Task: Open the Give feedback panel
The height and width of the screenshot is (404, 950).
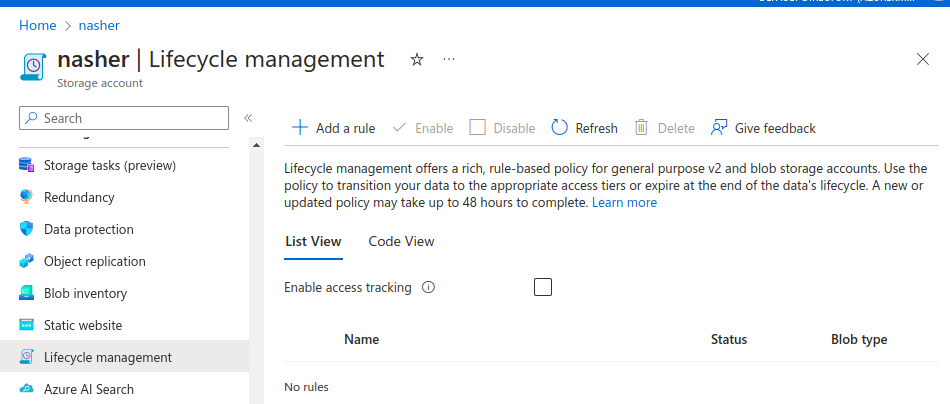Action: [763, 128]
